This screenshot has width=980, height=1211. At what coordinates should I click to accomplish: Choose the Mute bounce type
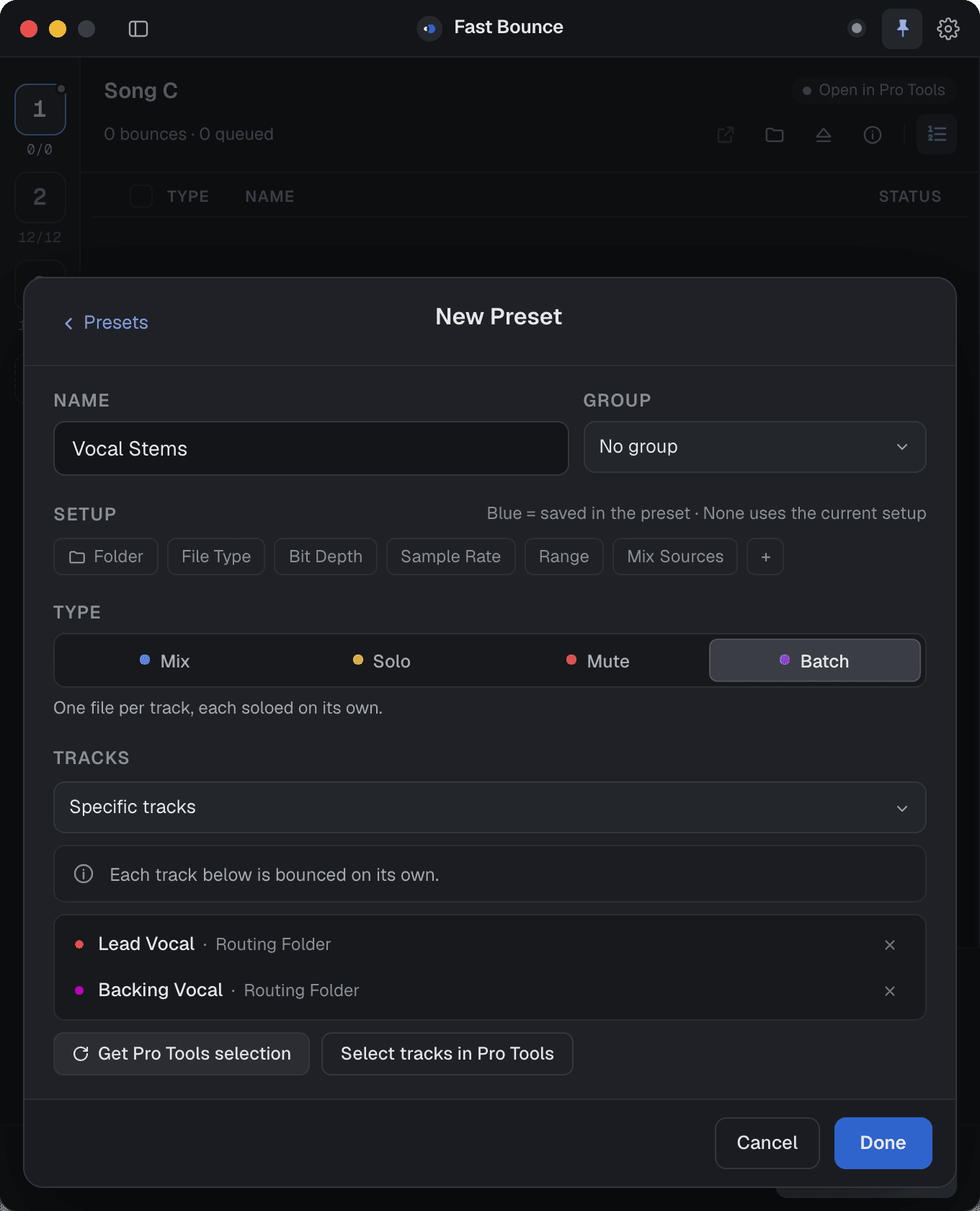pos(597,661)
